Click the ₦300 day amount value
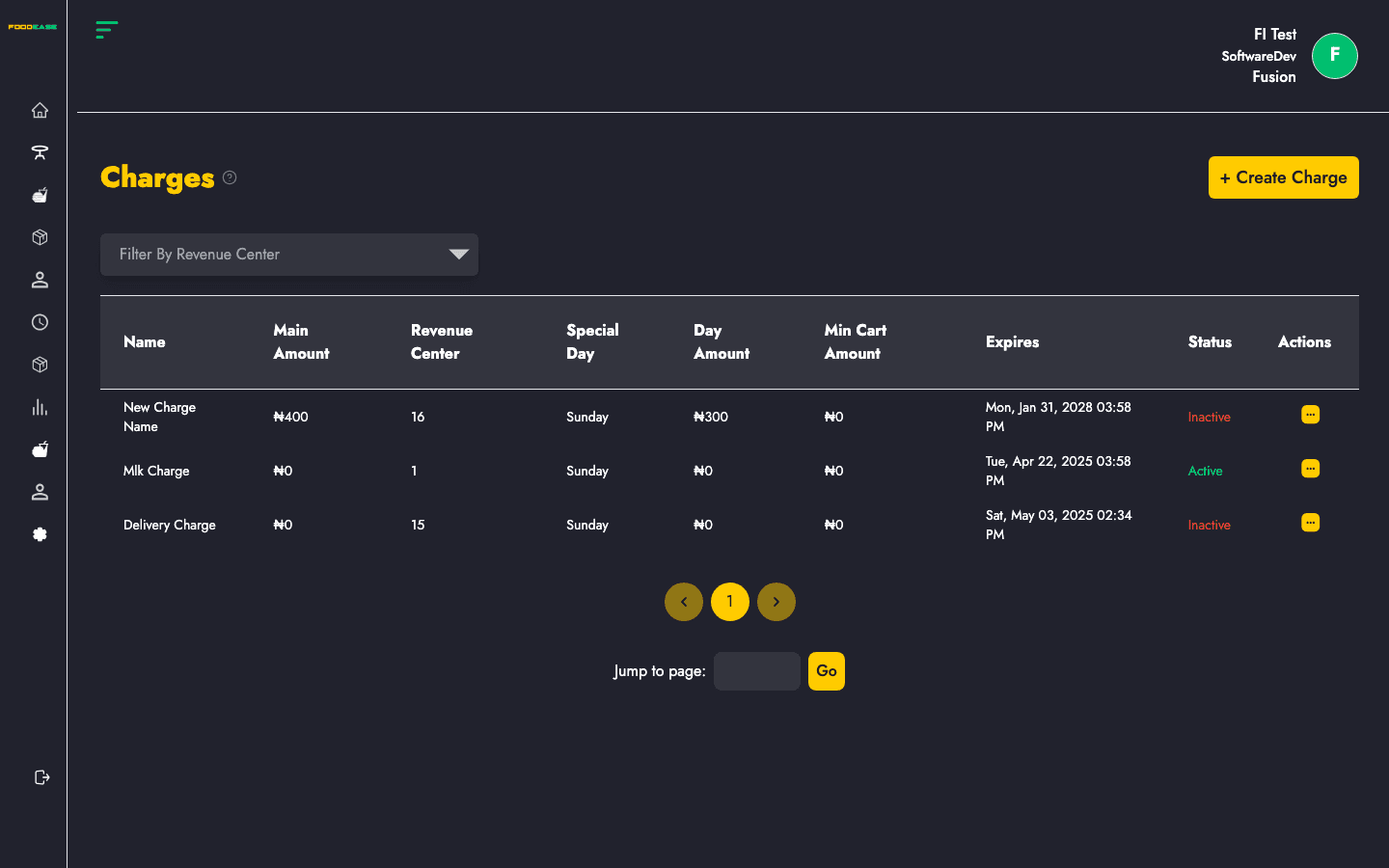 click(x=711, y=417)
